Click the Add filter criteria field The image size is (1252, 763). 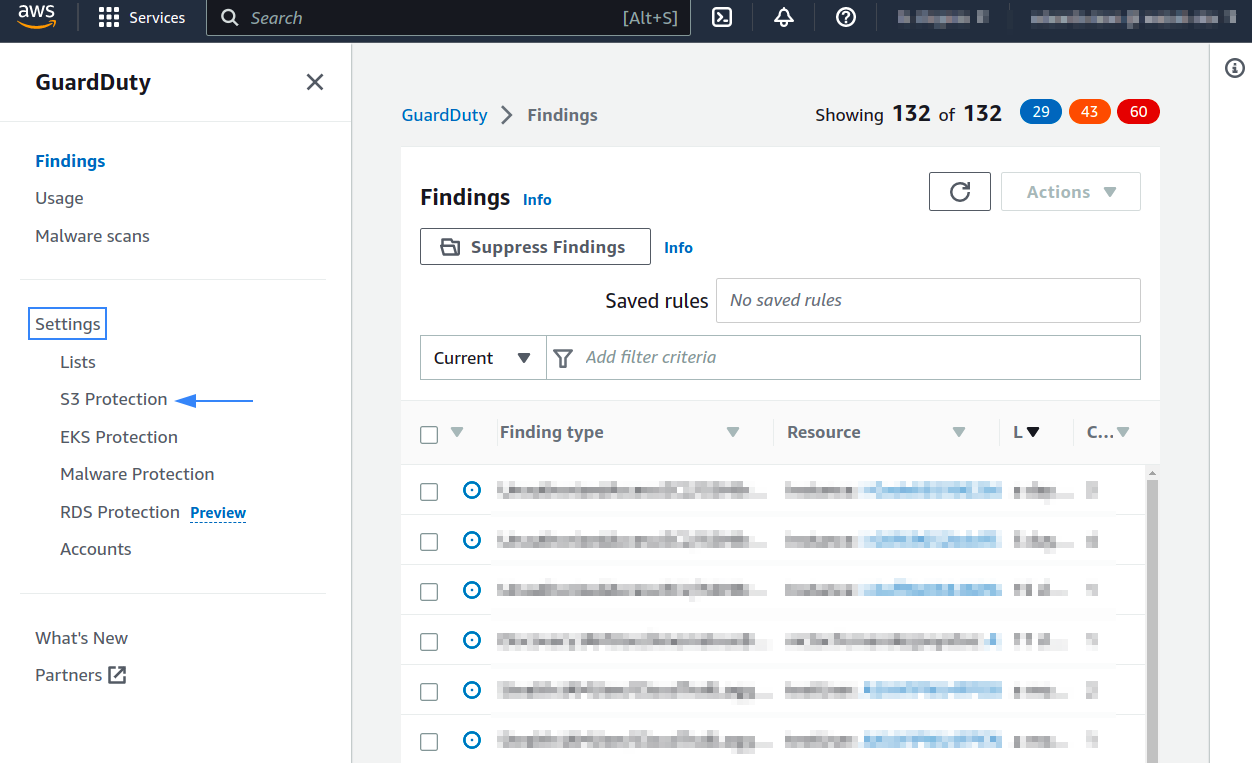[x=843, y=357]
